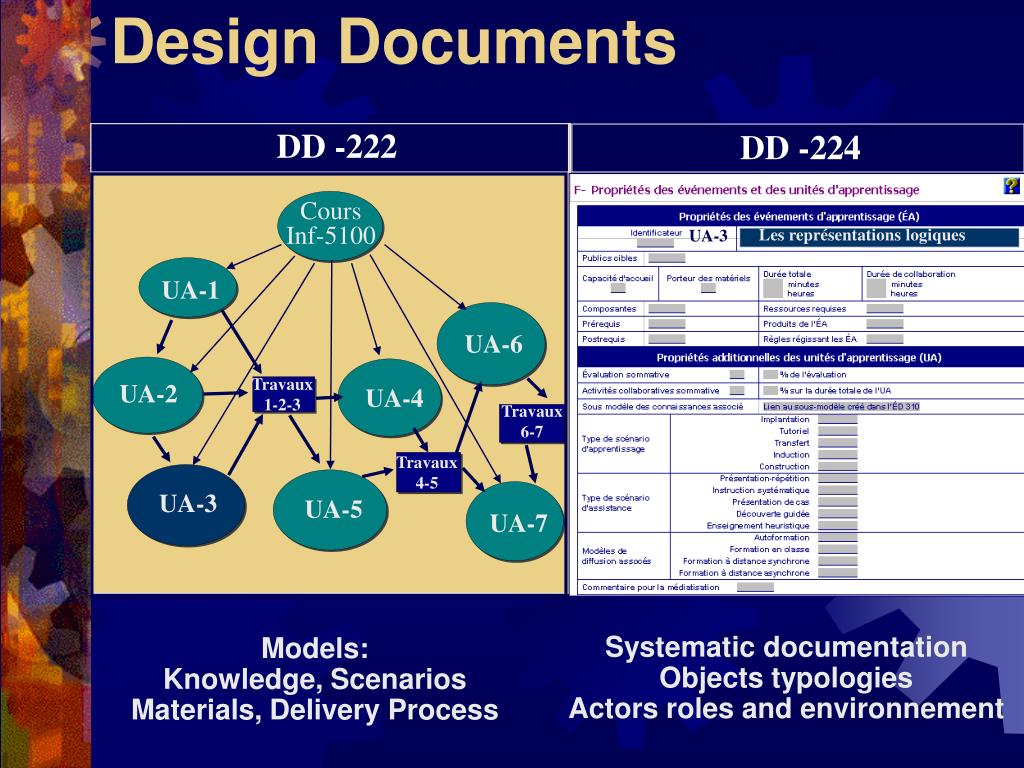1024x768 pixels.
Task: Click the Commentaire pour la médiatisation field
Action: point(756,587)
